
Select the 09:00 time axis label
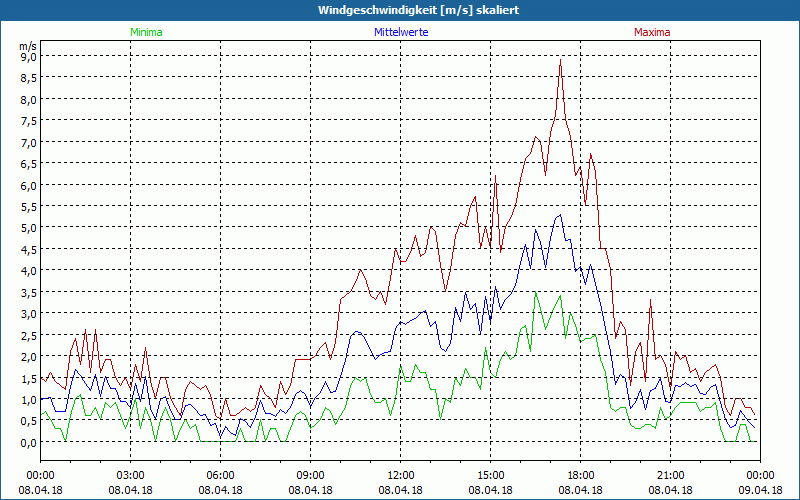pyautogui.click(x=311, y=475)
